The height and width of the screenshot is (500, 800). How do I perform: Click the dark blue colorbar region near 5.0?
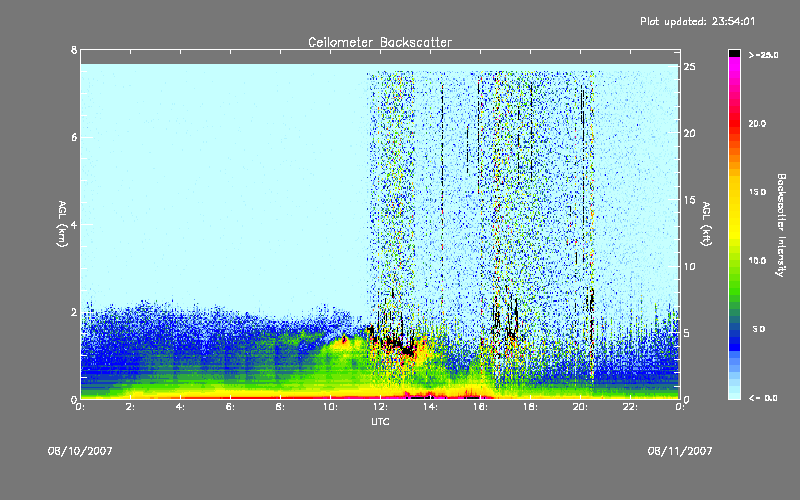tap(734, 332)
